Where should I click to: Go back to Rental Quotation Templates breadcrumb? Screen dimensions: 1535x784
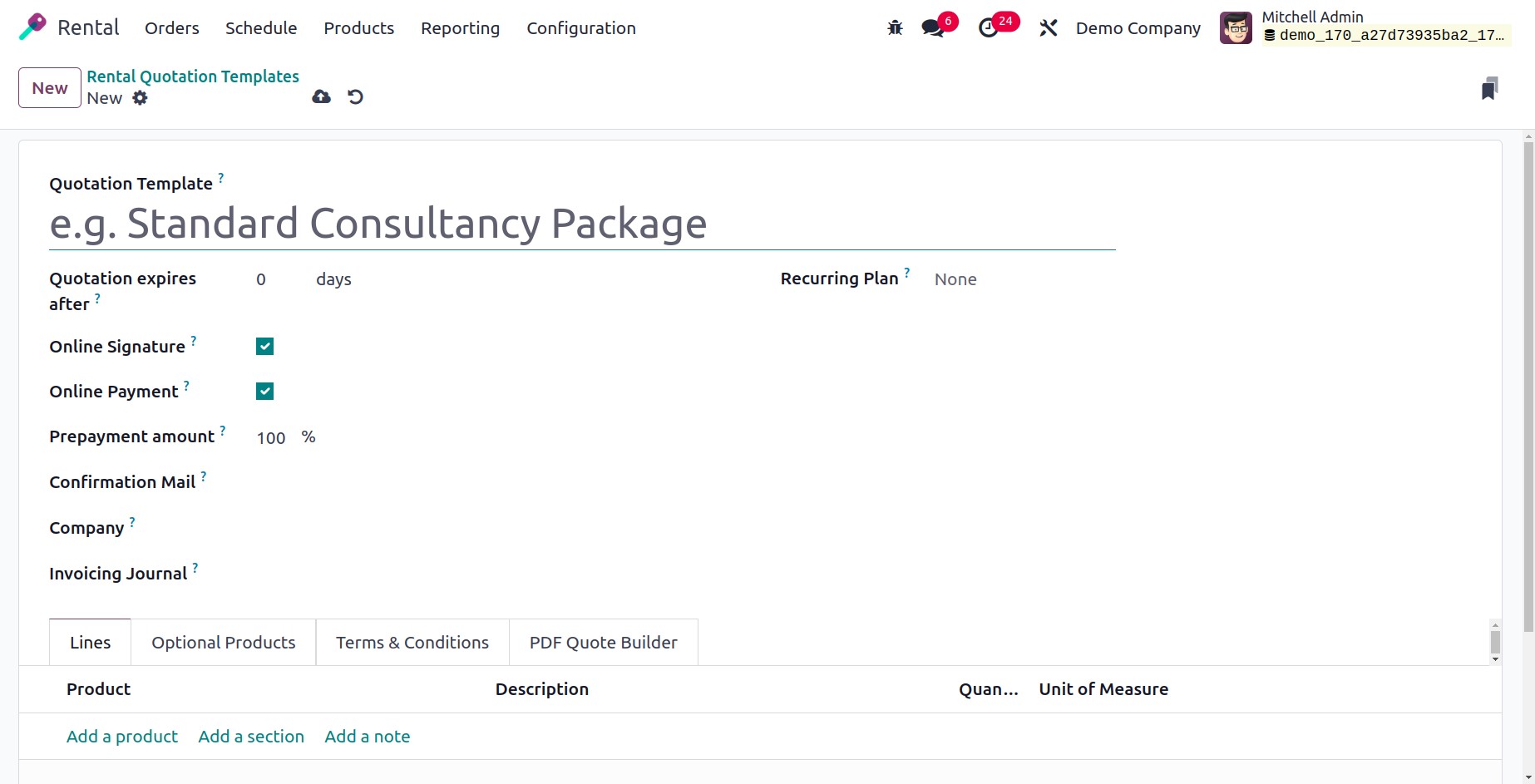(193, 76)
